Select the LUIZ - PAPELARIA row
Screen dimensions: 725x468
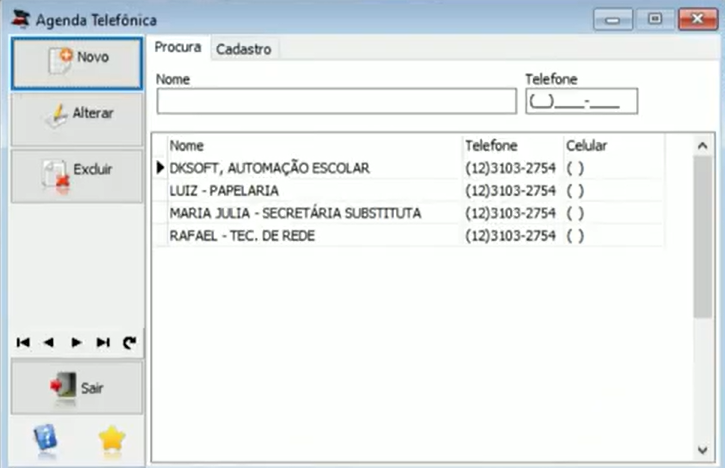pos(410,191)
